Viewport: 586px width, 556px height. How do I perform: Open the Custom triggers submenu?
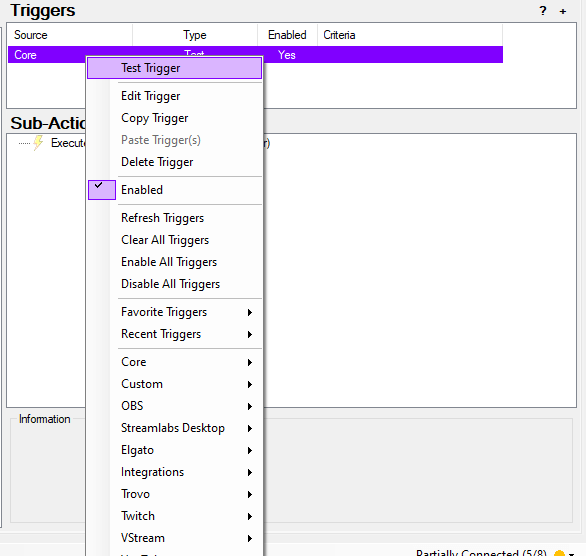(x=175, y=384)
